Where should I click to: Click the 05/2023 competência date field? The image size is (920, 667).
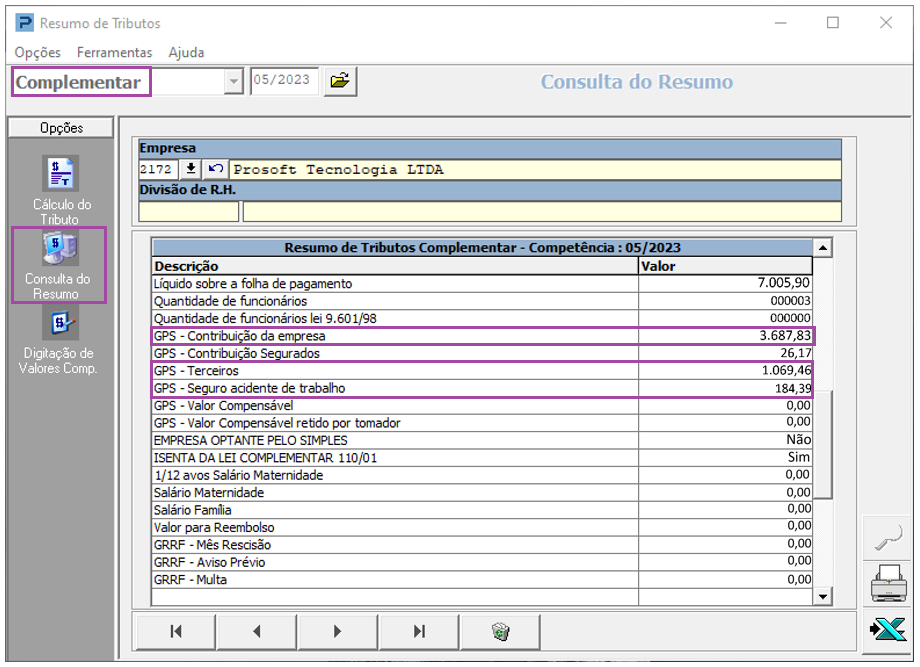point(284,80)
